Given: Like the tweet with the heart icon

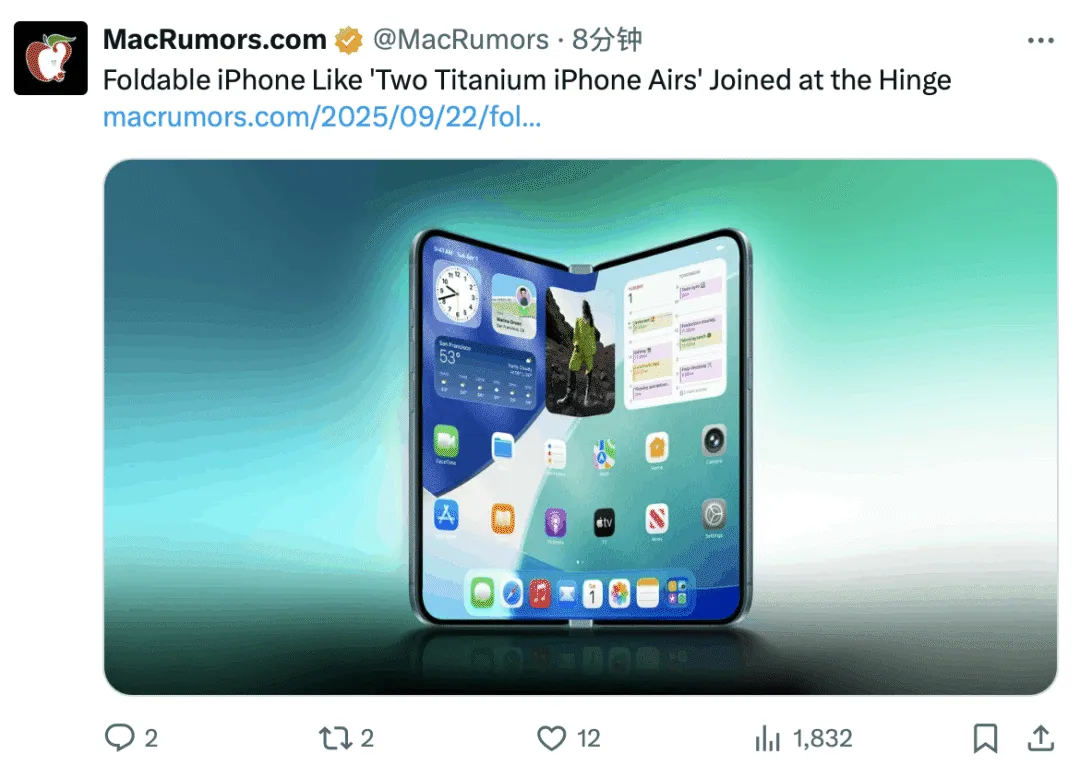Looking at the screenshot, I should tap(551, 738).
